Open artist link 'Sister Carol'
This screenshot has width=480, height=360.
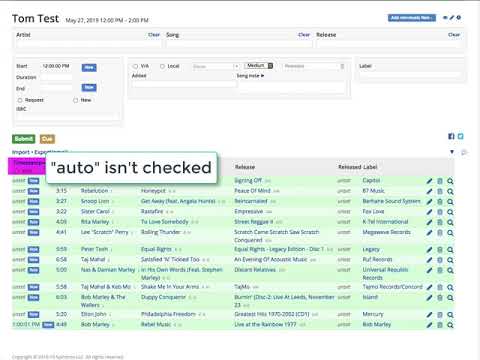tap(95, 212)
